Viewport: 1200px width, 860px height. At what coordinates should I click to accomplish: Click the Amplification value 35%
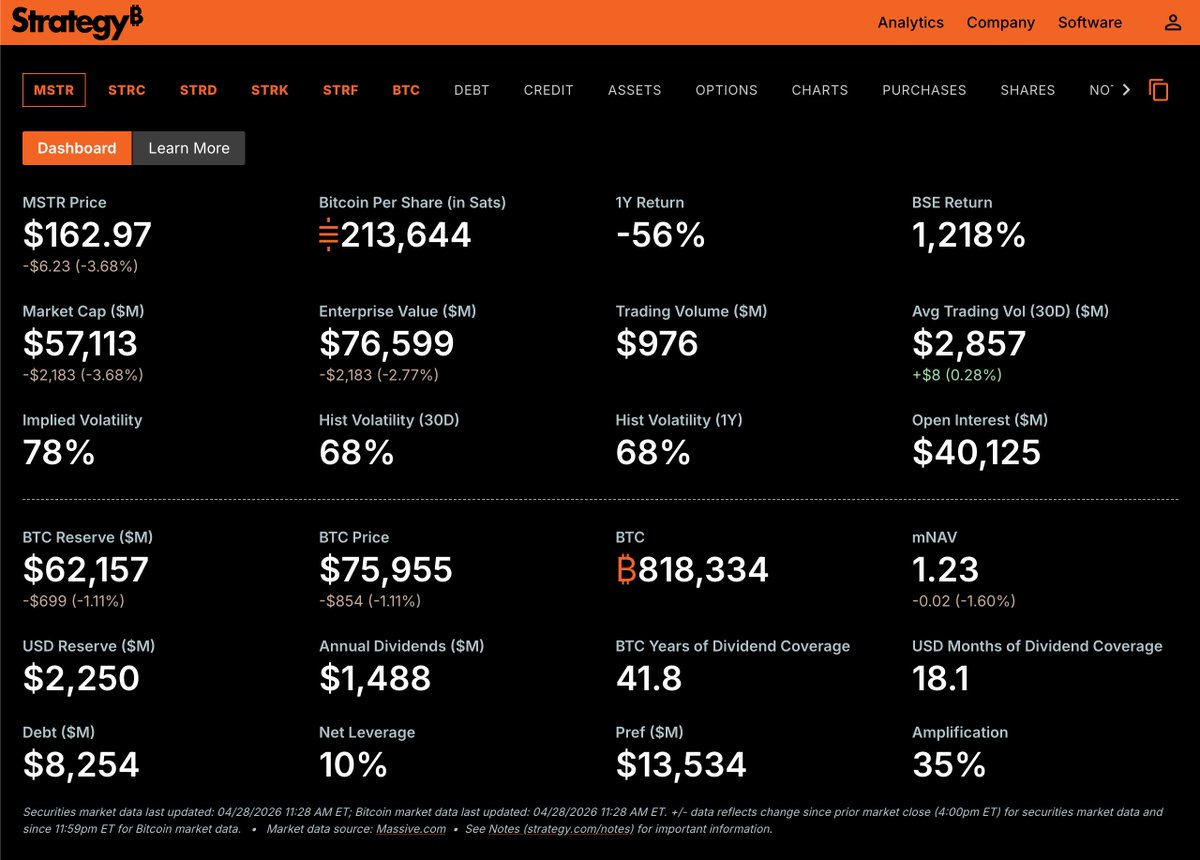pos(949,765)
